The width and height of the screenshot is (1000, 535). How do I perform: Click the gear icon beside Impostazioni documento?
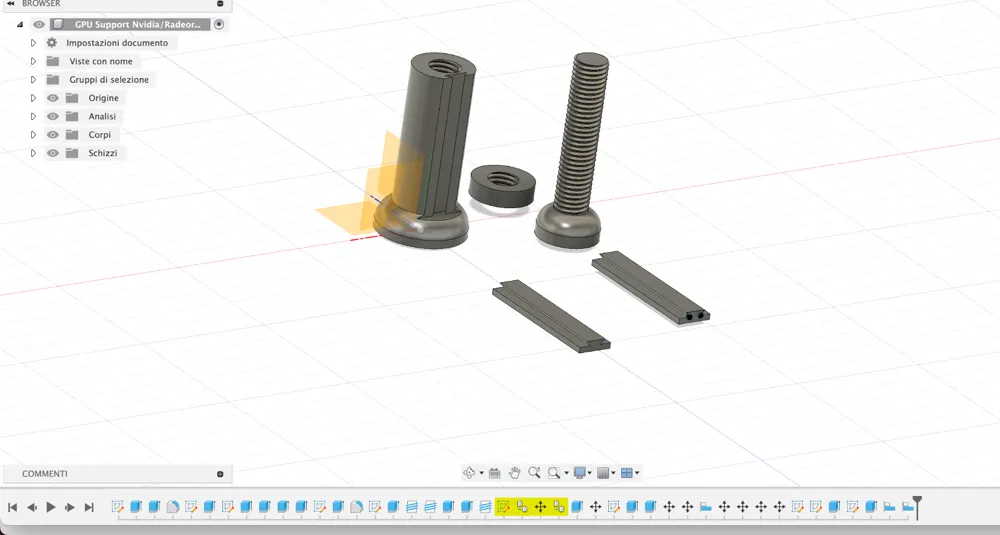click(x=52, y=43)
